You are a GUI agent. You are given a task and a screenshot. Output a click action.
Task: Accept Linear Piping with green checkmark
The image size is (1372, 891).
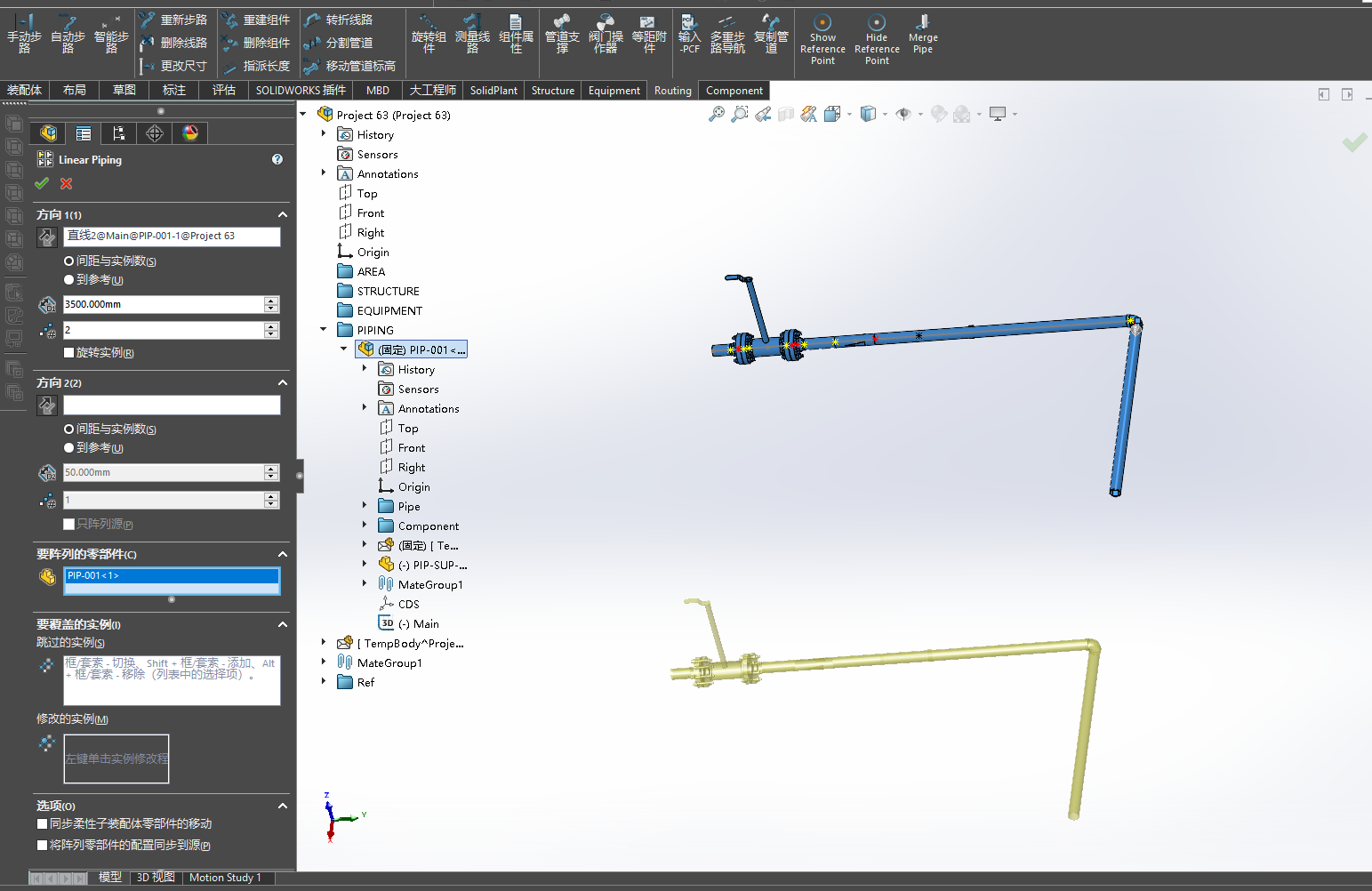point(42,183)
